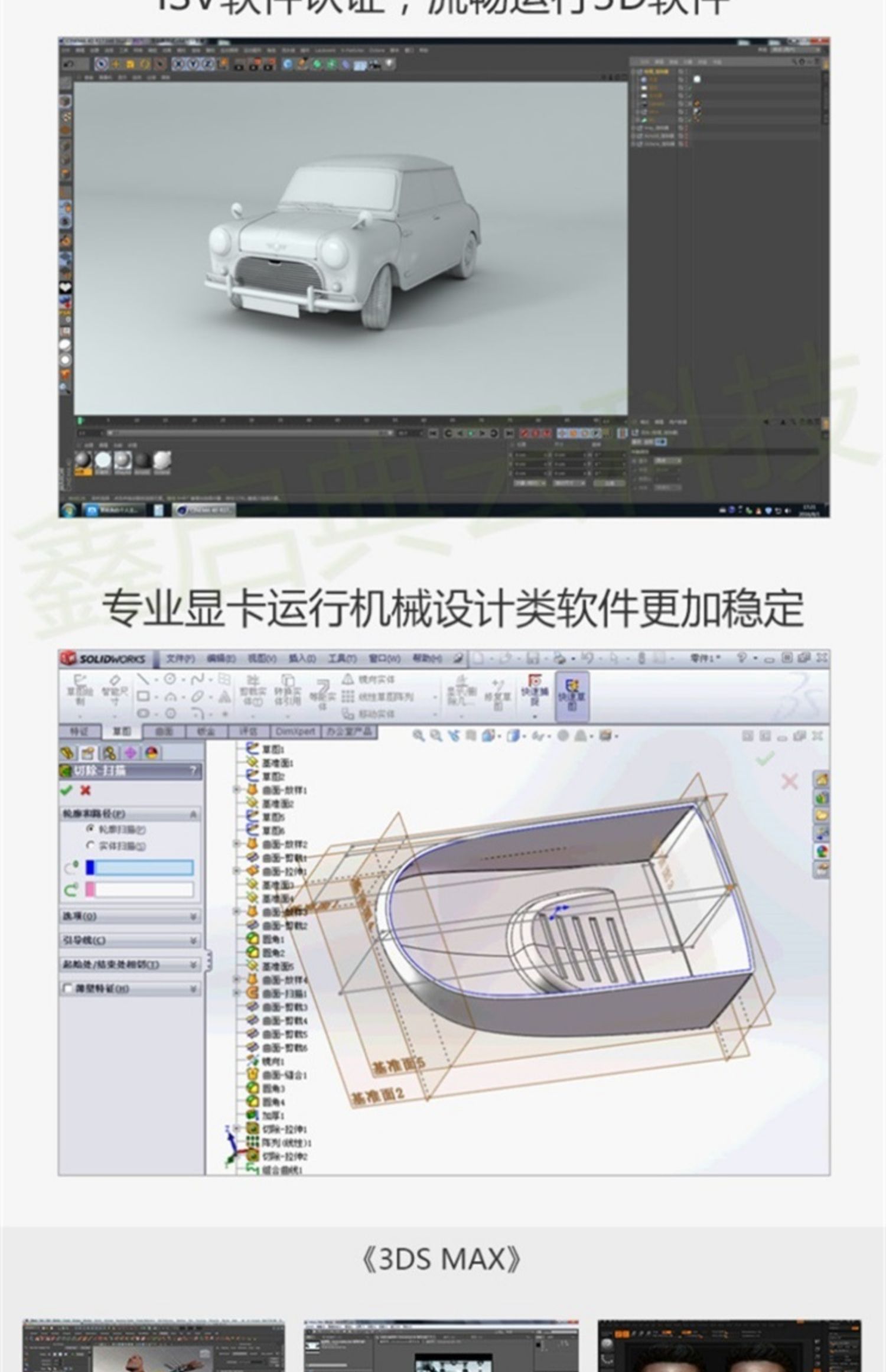Switch to the DimXpert tab
This screenshot has height=1372, width=886.
[295, 731]
